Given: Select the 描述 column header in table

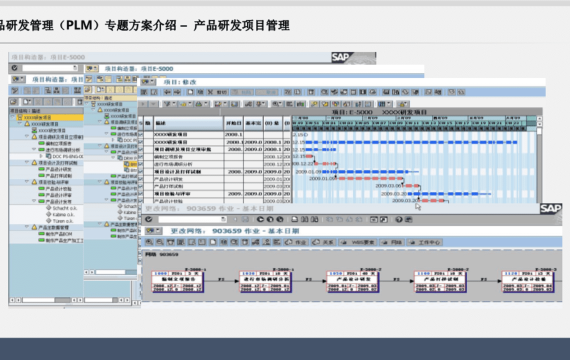Looking at the screenshot, I should coord(188,123).
